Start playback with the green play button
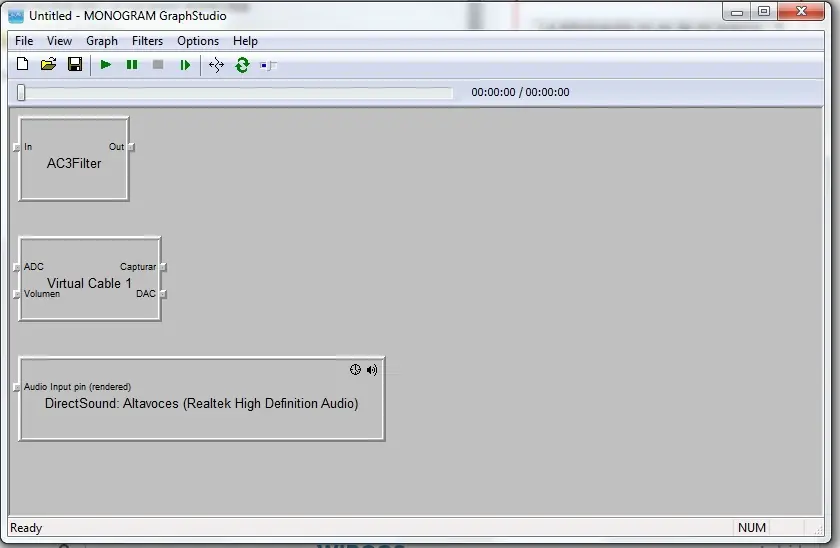 tap(106, 65)
